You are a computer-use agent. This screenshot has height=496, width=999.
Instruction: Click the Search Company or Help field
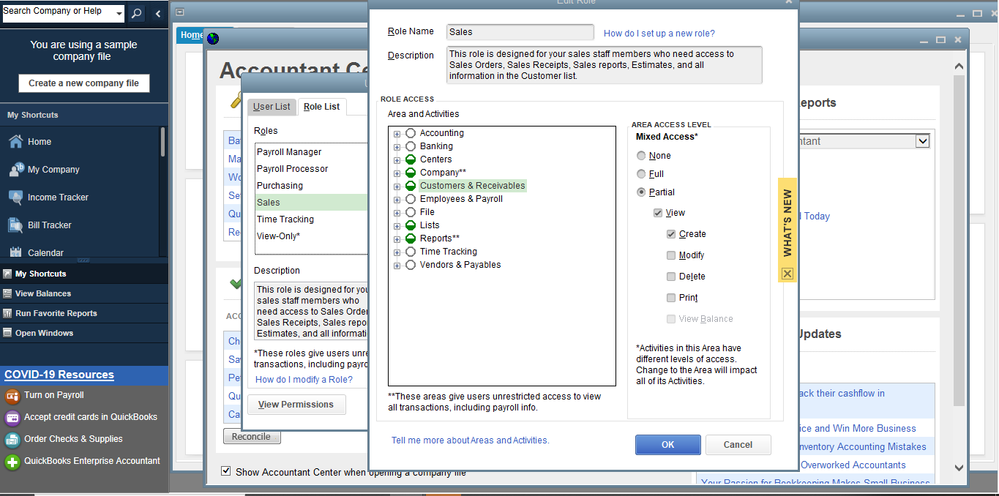click(58, 13)
